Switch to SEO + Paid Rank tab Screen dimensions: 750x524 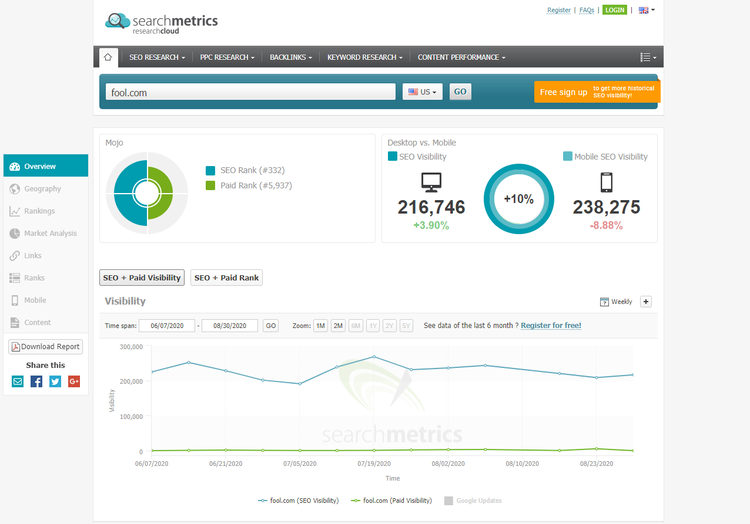tap(226, 278)
